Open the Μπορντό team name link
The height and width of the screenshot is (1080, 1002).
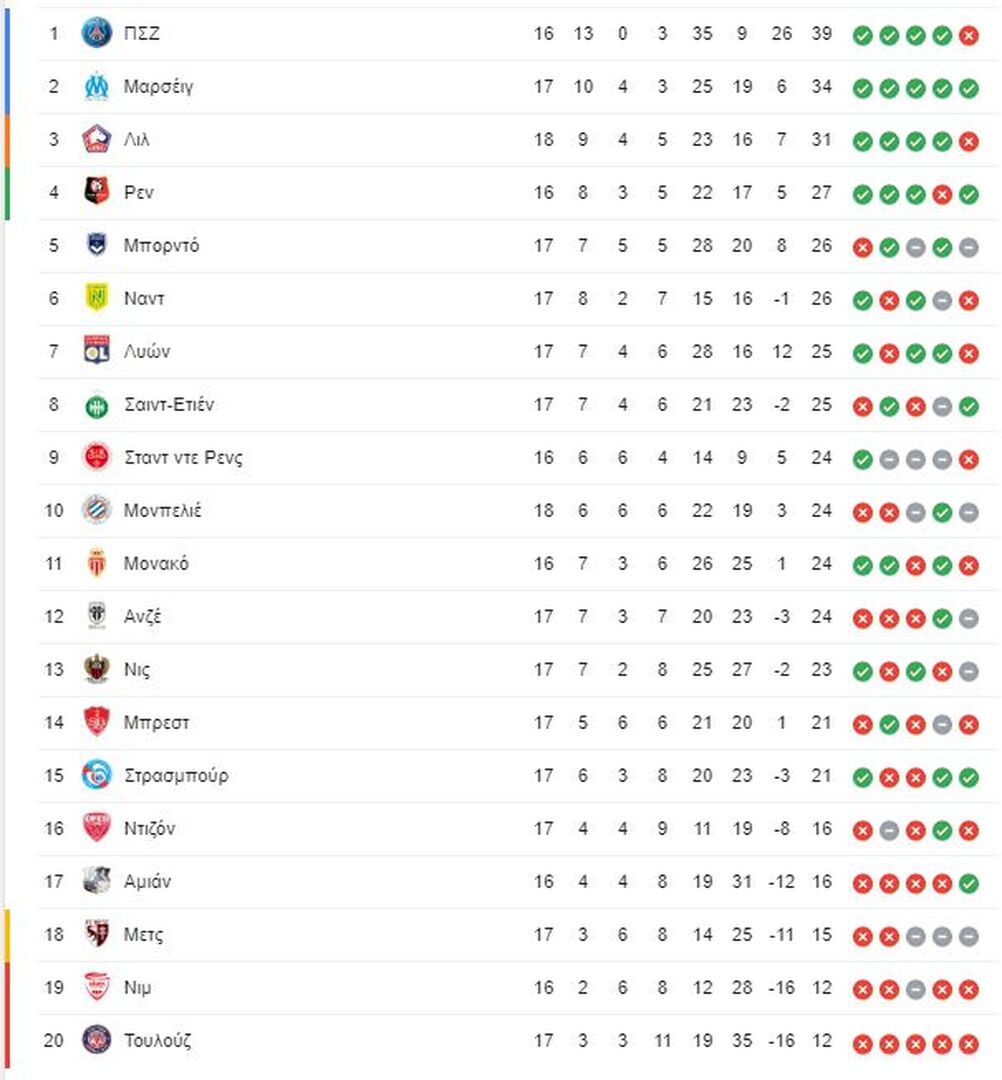coord(161,245)
